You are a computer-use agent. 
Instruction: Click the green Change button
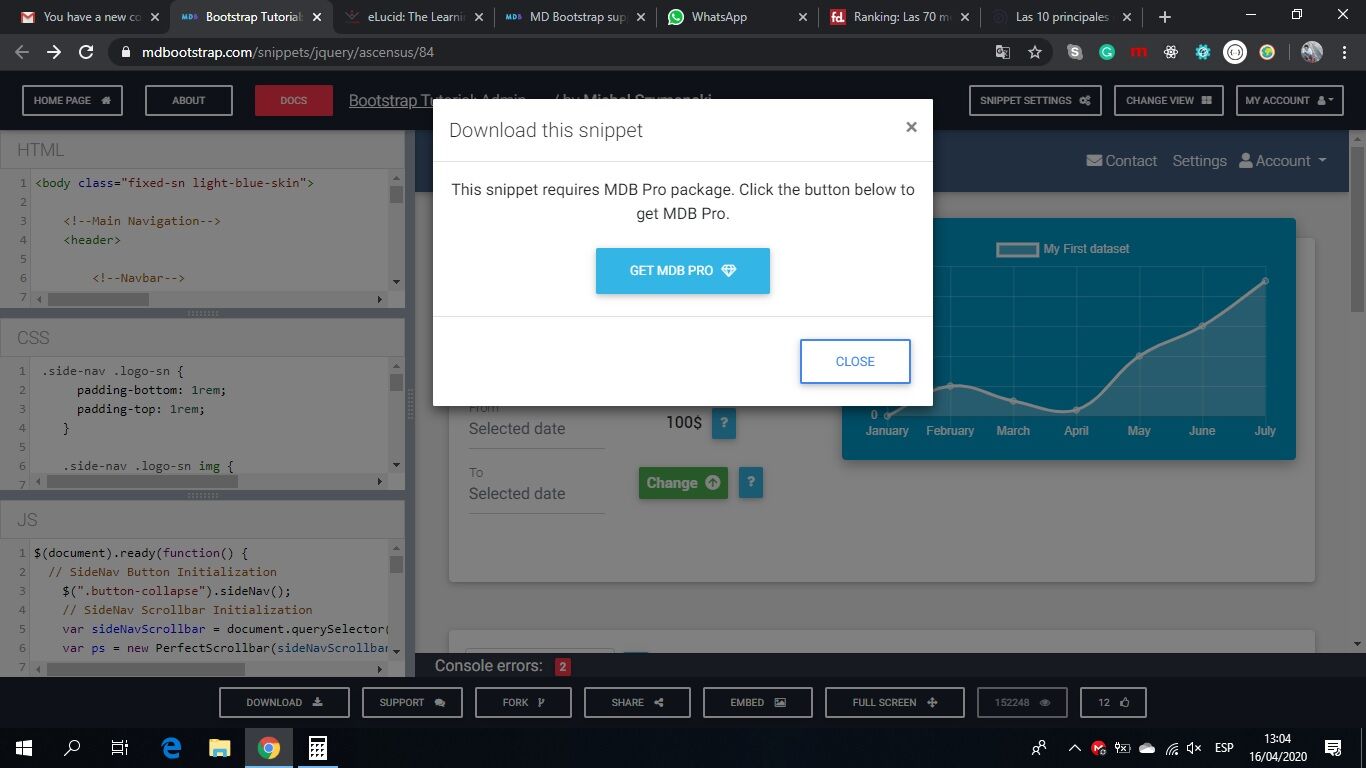tap(683, 483)
